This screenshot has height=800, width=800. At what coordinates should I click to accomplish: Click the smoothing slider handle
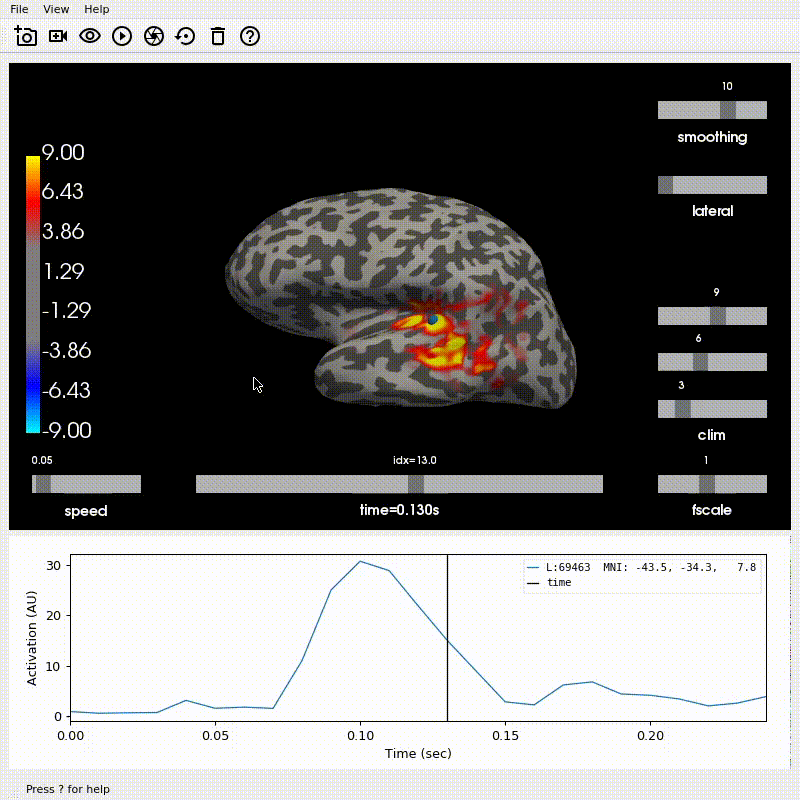[728, 110]
